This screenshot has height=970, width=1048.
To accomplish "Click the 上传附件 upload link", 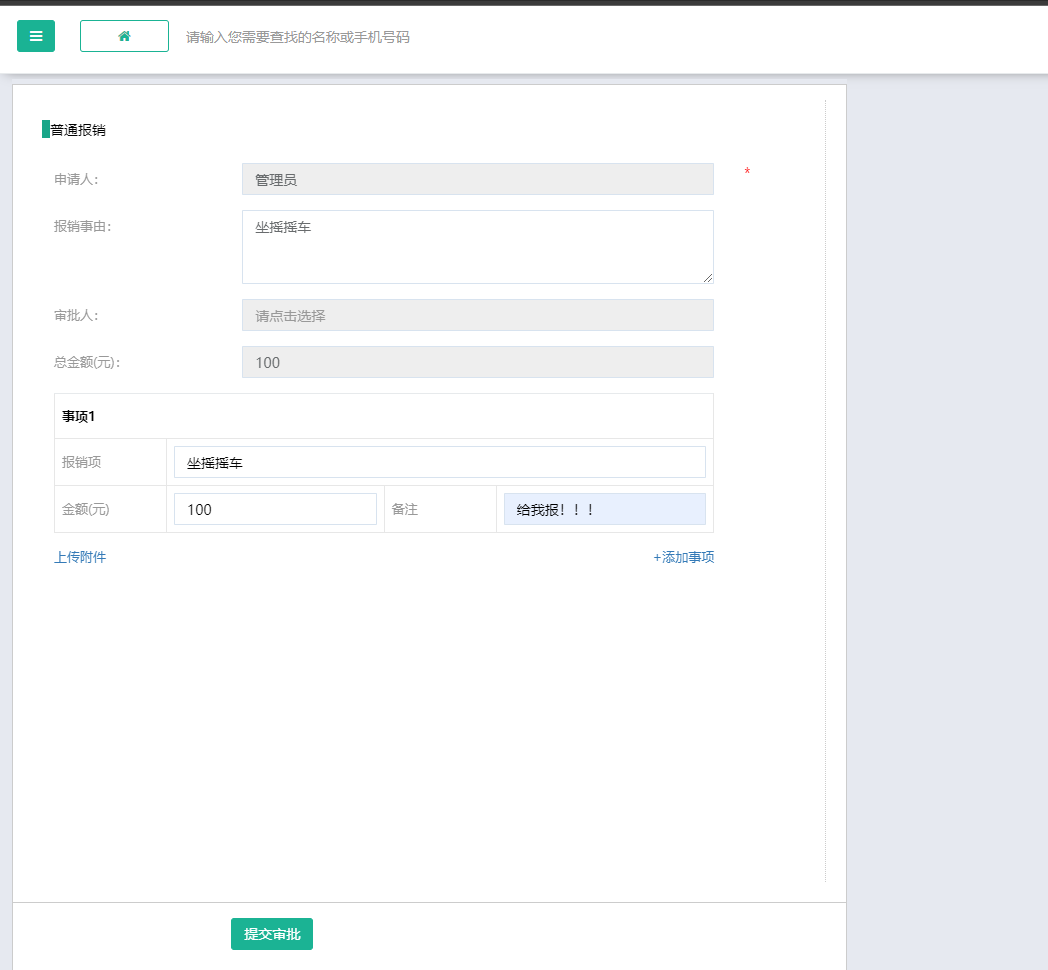I will (80, 557).
